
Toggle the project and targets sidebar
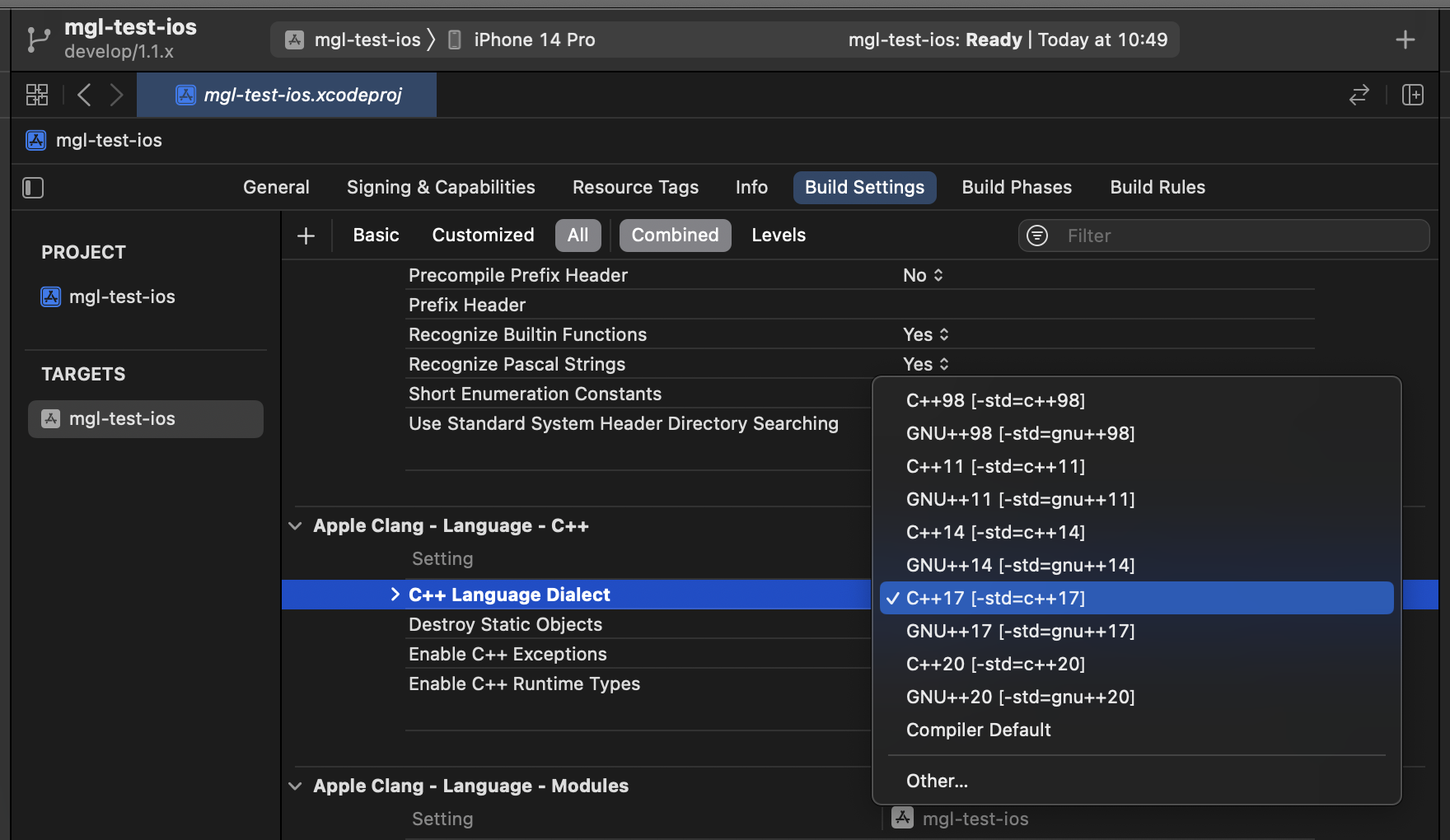33,188
